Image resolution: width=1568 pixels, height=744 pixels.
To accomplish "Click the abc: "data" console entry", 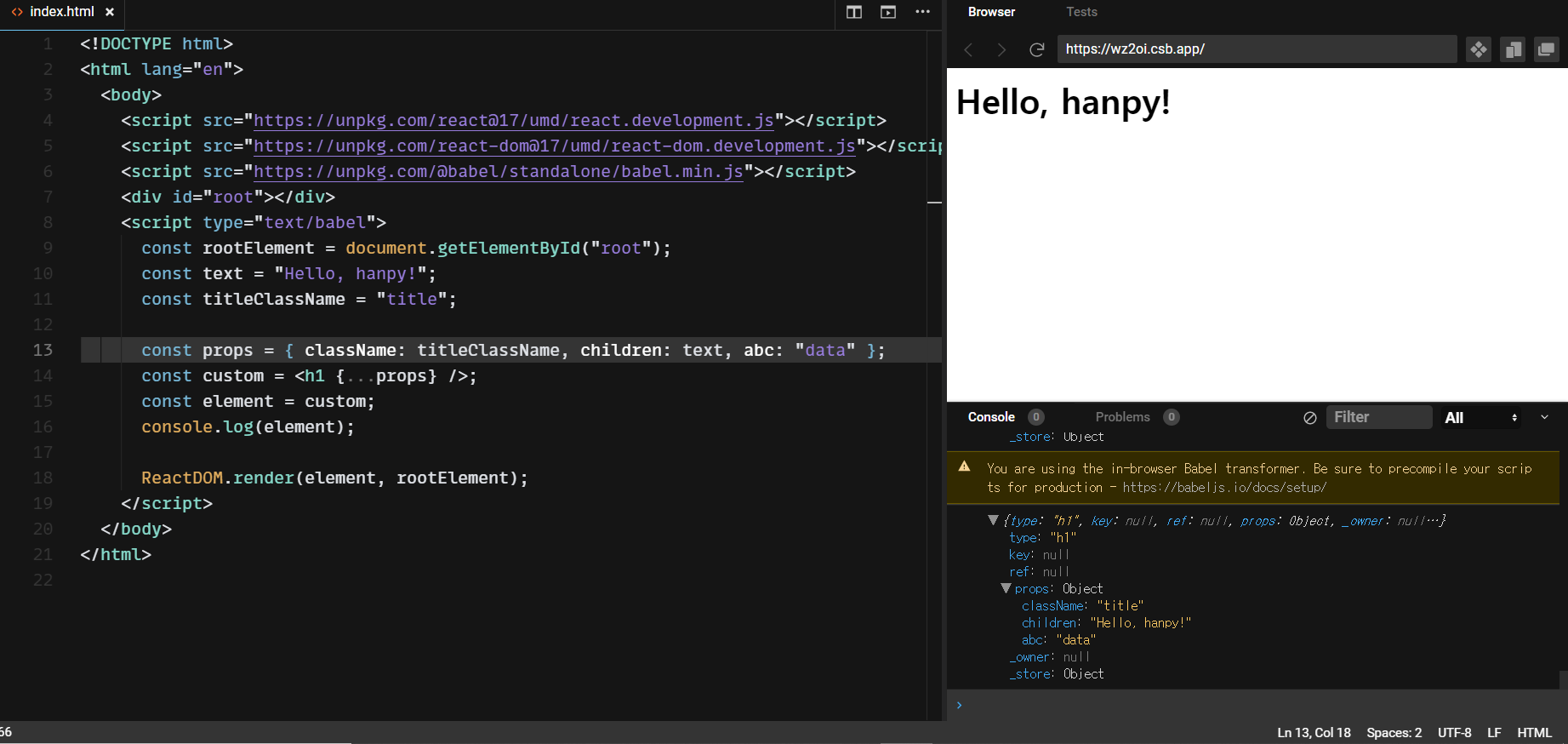I will pyautogui.click(x=1058, y=640).
